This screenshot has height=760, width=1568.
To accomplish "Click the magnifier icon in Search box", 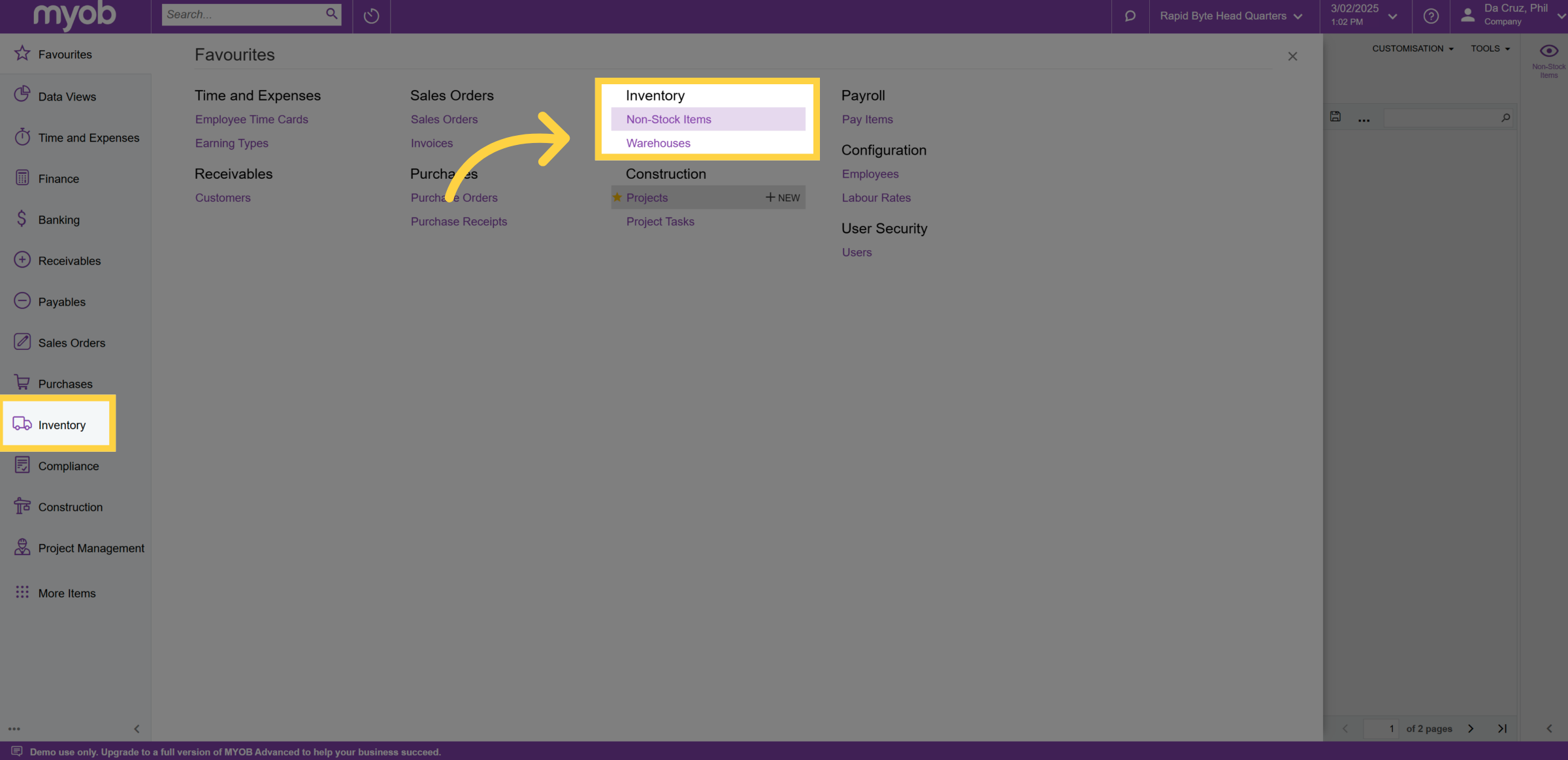I will 332,14.
